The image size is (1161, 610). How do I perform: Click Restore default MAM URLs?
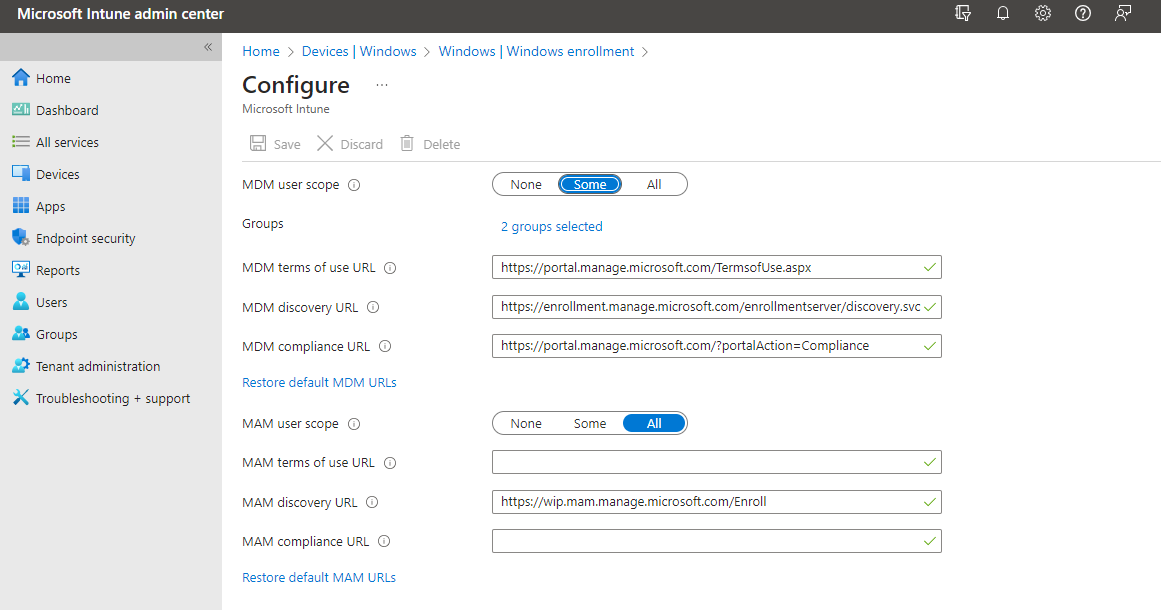319,577
